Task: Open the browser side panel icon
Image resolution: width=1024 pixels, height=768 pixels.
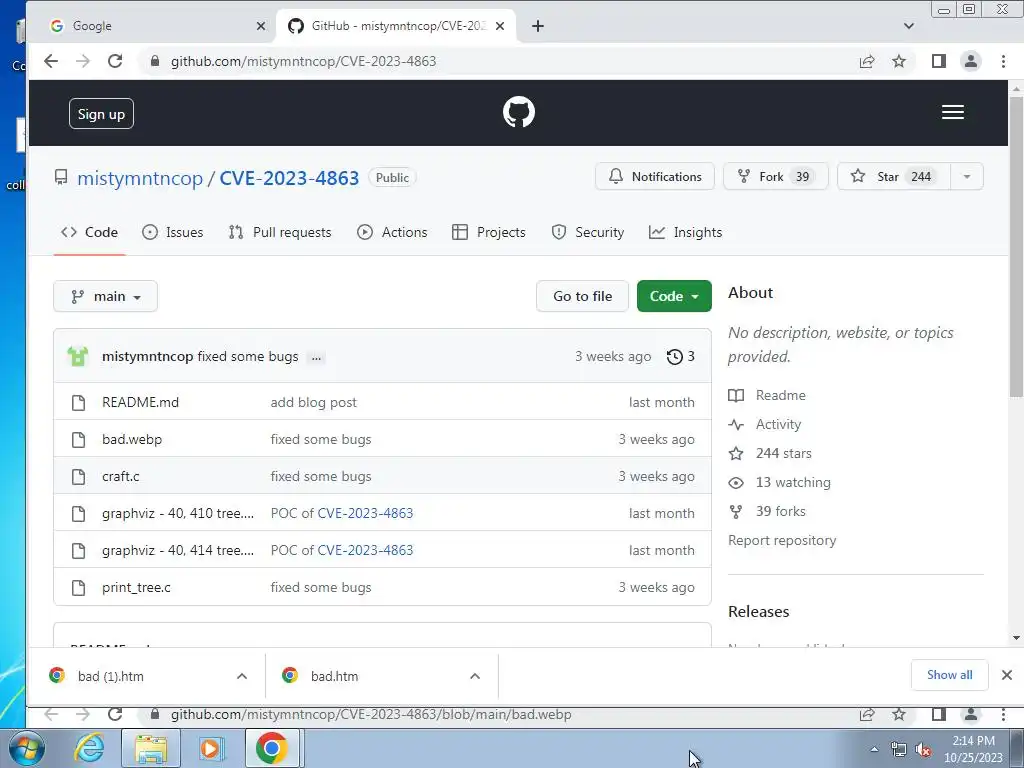Action: click(938, 61)
